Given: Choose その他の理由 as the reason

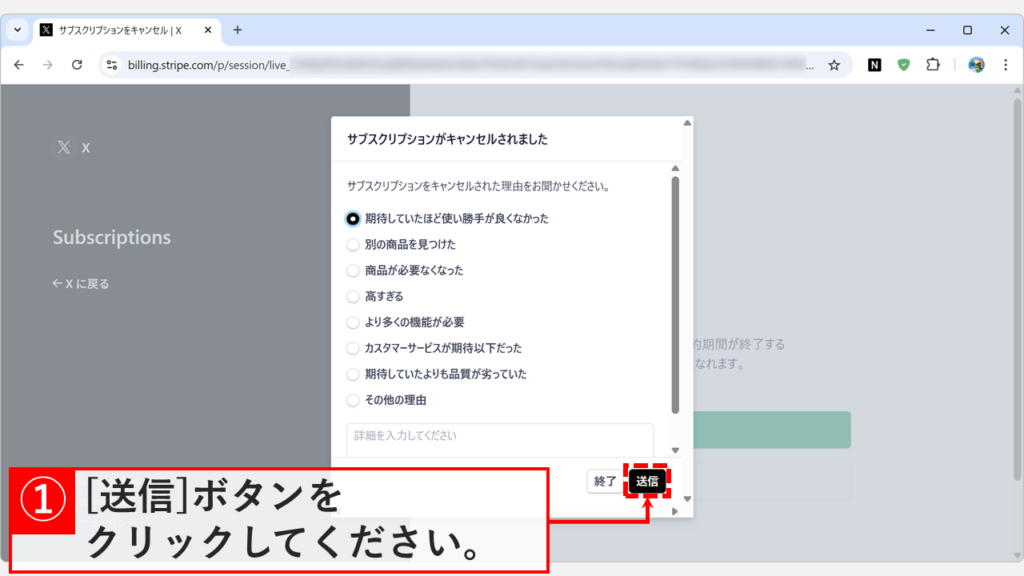Looking at the screenshot, I should tap(352, 399).
